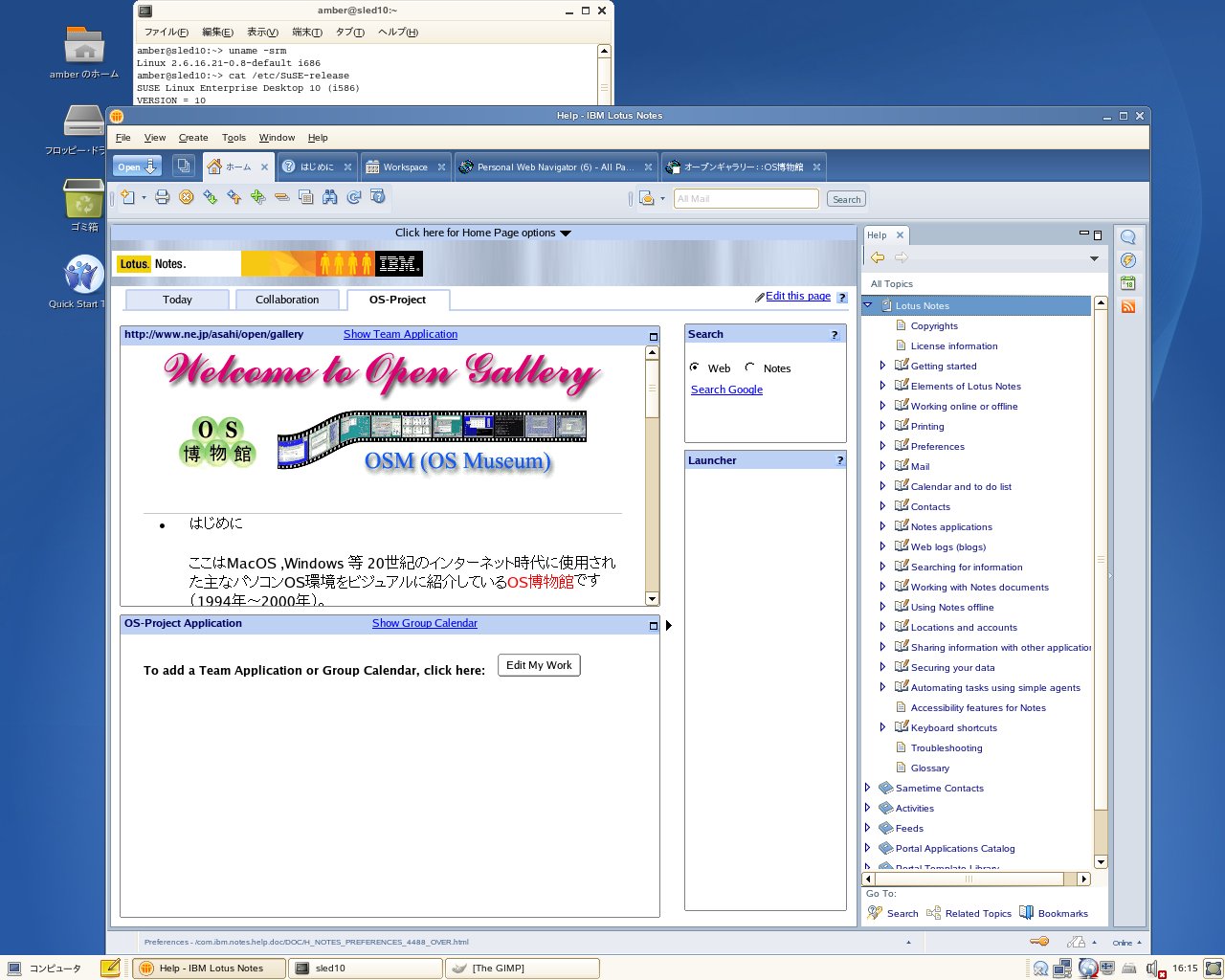Collapse the Lotus Notes help tree node
Screen dimensions: 1225x980
pos(868,305)
